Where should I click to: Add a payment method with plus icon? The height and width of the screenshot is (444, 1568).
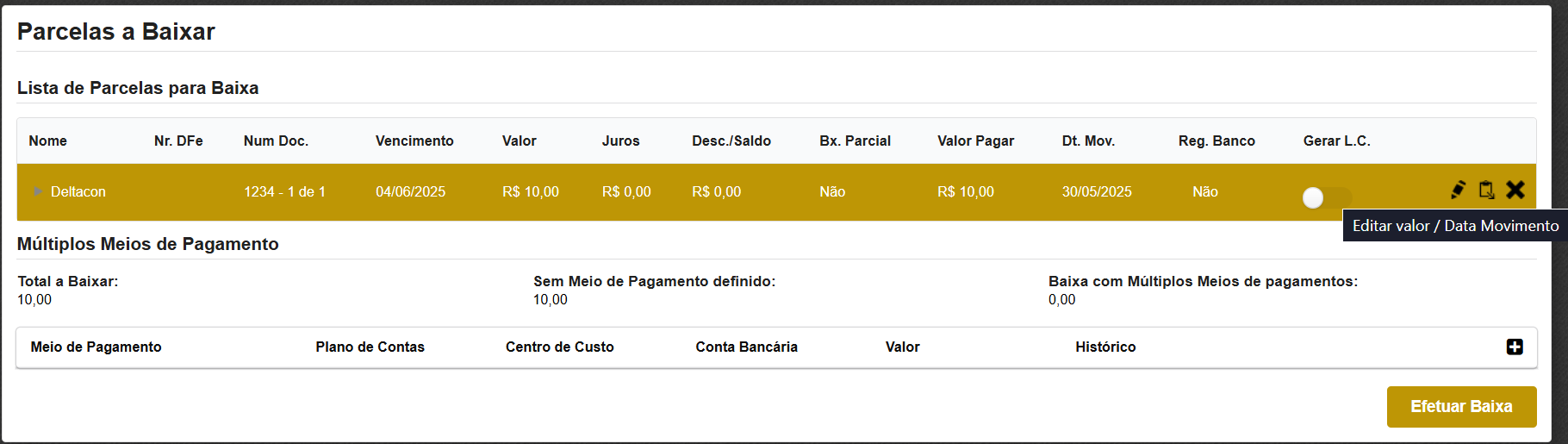1515,347
